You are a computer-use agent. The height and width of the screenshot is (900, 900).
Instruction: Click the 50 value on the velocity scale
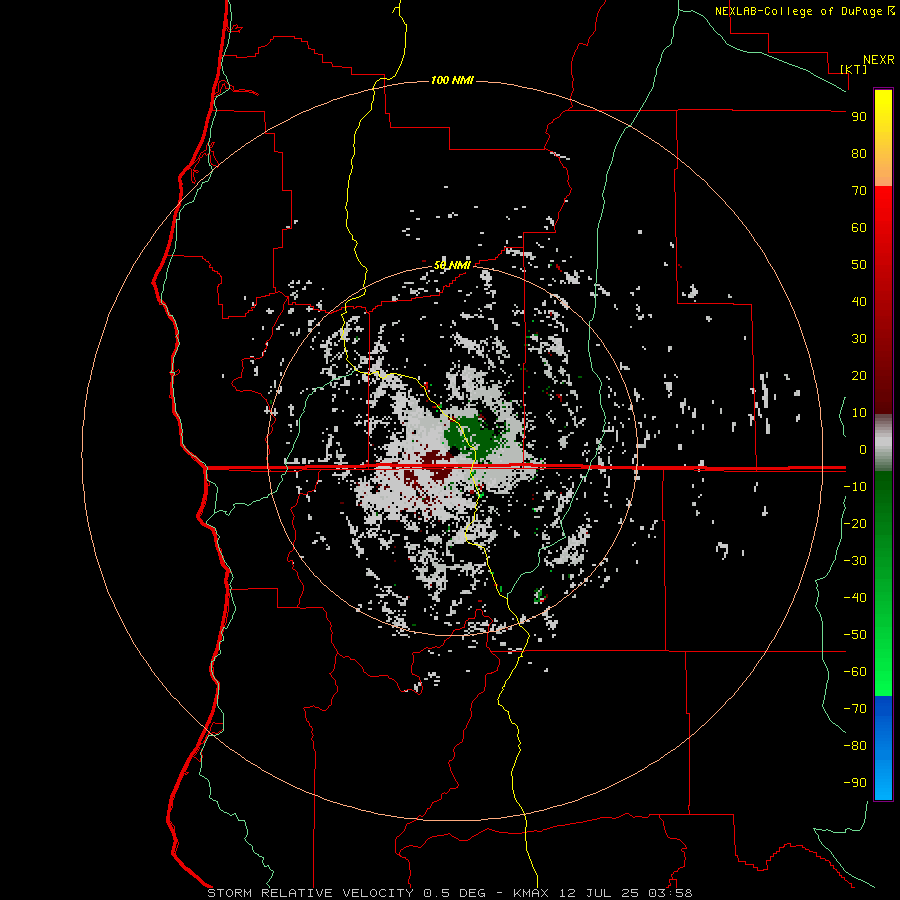tap(859, 265)
